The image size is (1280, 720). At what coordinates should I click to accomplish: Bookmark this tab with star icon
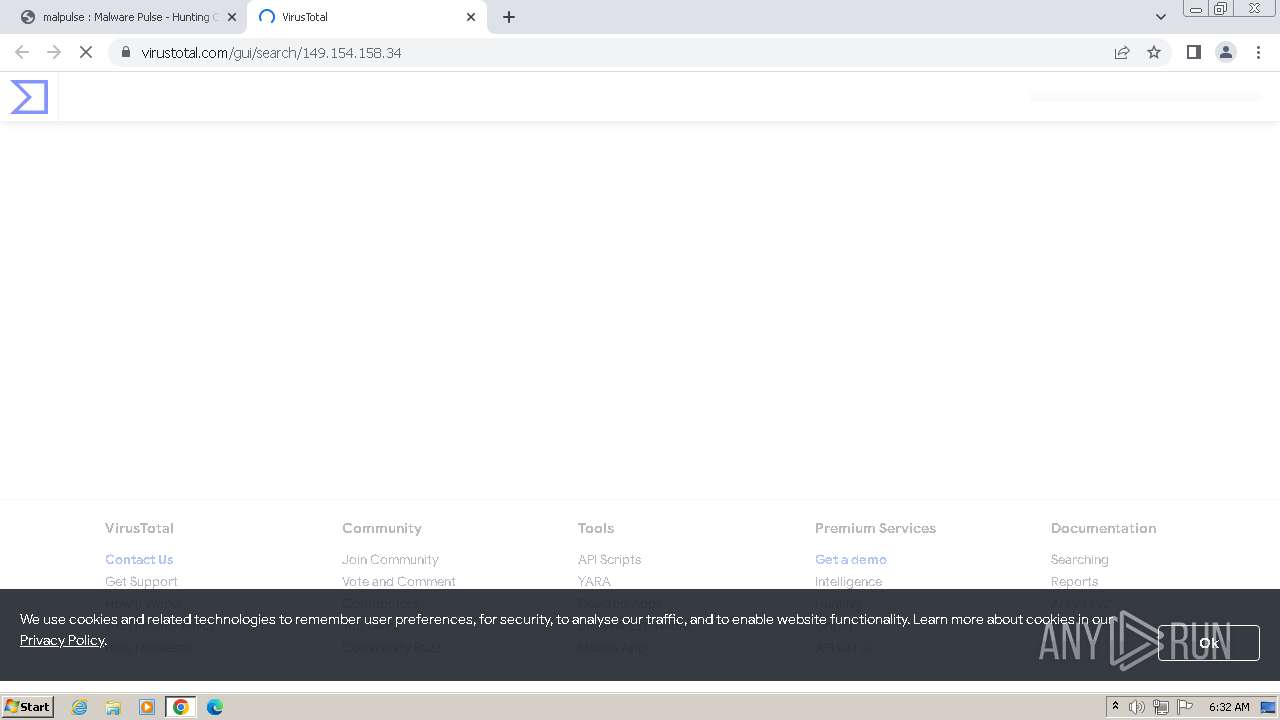(x=1154, y=52)
